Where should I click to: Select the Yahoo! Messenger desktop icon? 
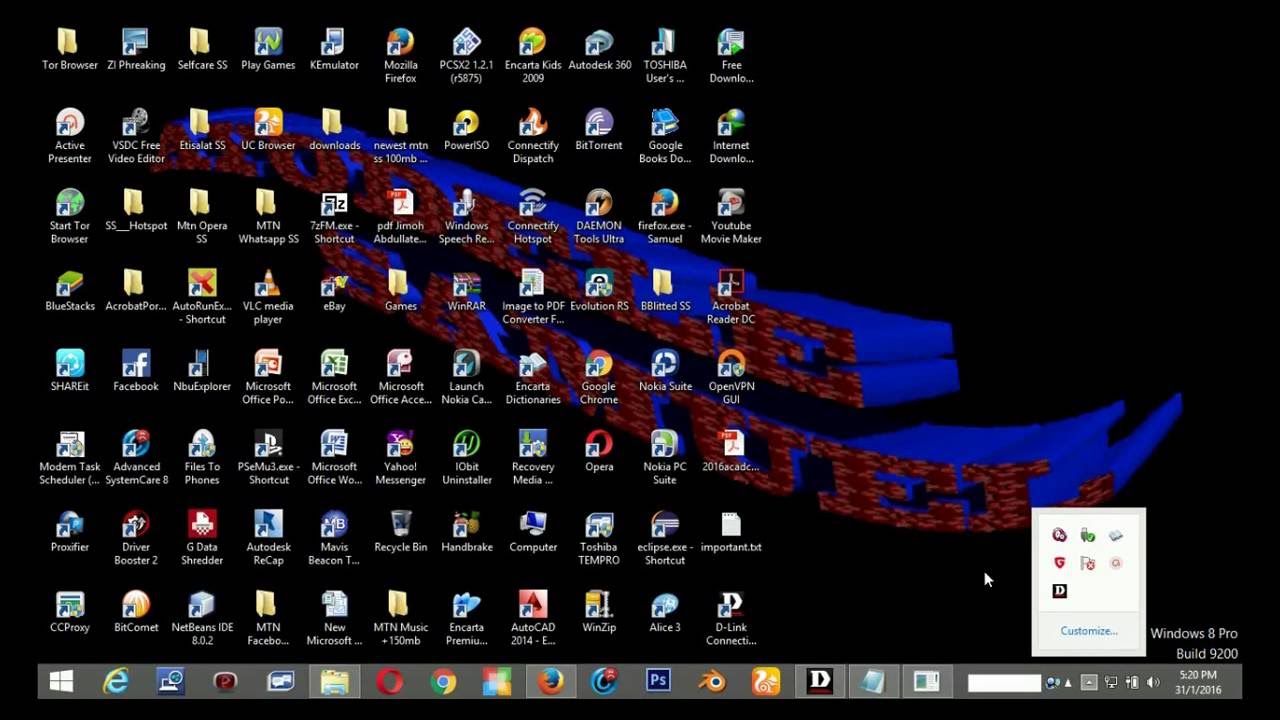pos(401,458)
